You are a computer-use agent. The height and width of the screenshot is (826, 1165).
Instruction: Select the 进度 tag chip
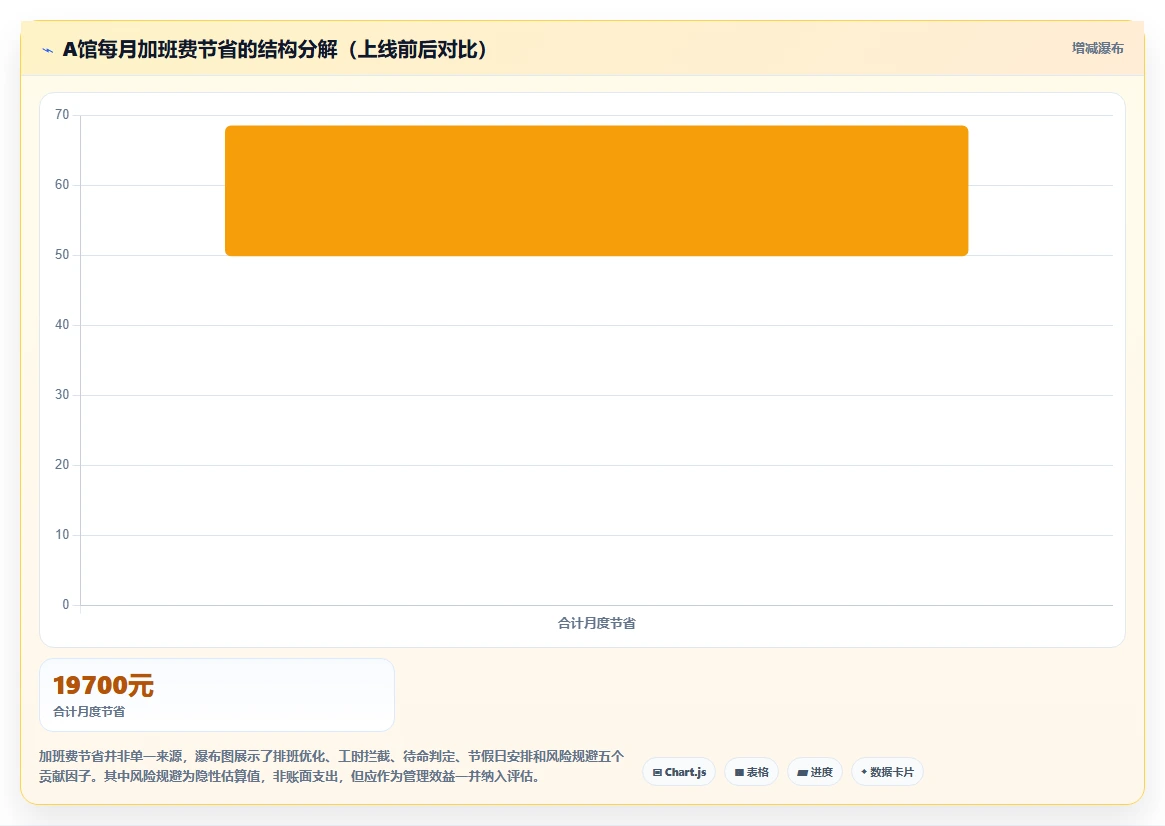click(x=814, y=772)
